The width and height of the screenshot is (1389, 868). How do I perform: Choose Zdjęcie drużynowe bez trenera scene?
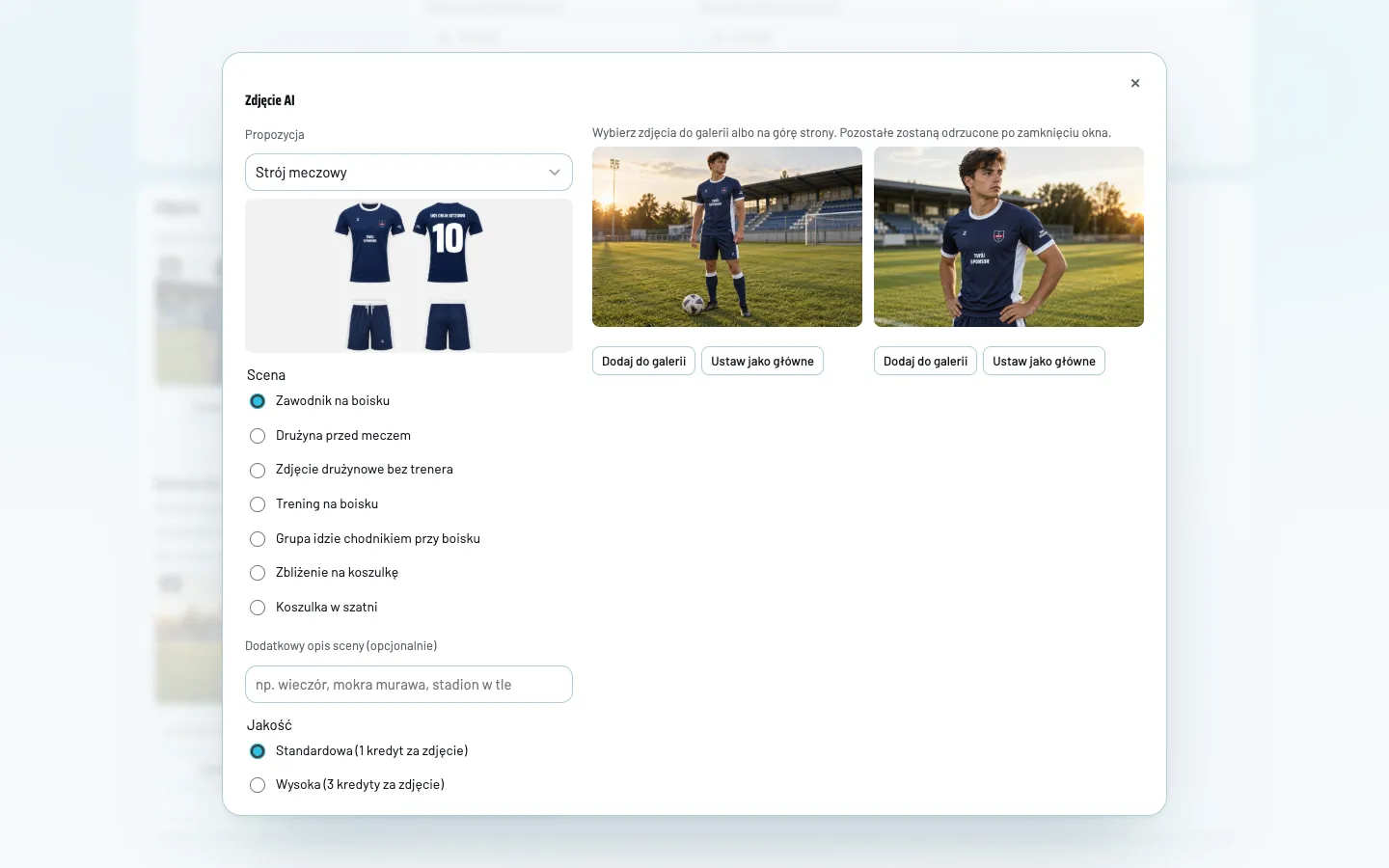coord(258,471)
